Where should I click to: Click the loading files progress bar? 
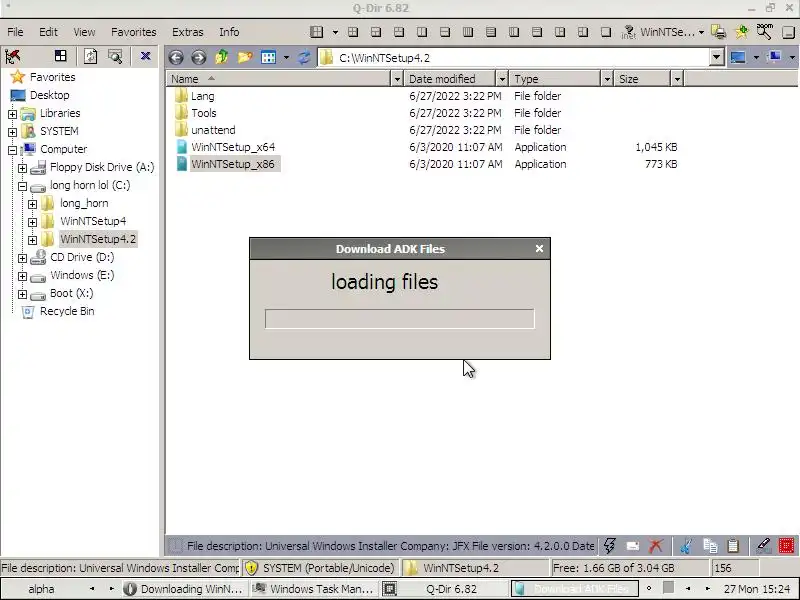[x=399, y=319]
